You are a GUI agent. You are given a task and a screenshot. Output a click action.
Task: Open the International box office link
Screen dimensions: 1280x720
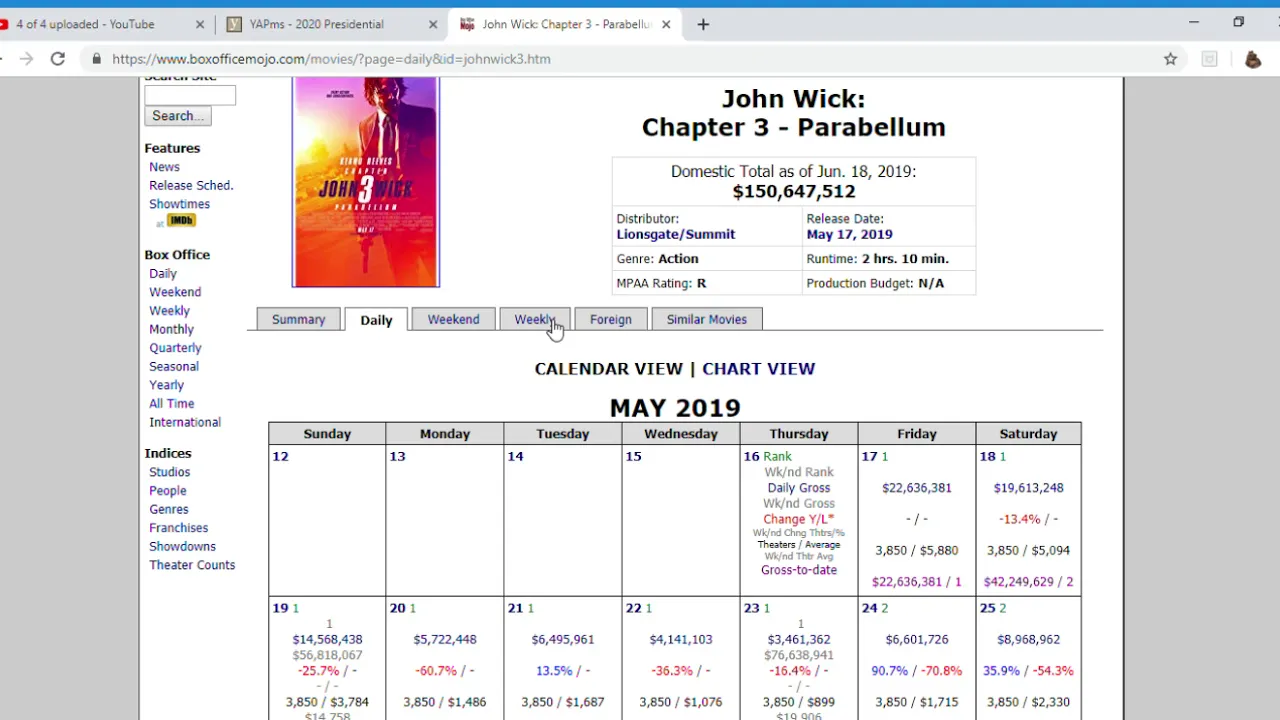pos(185,422)
